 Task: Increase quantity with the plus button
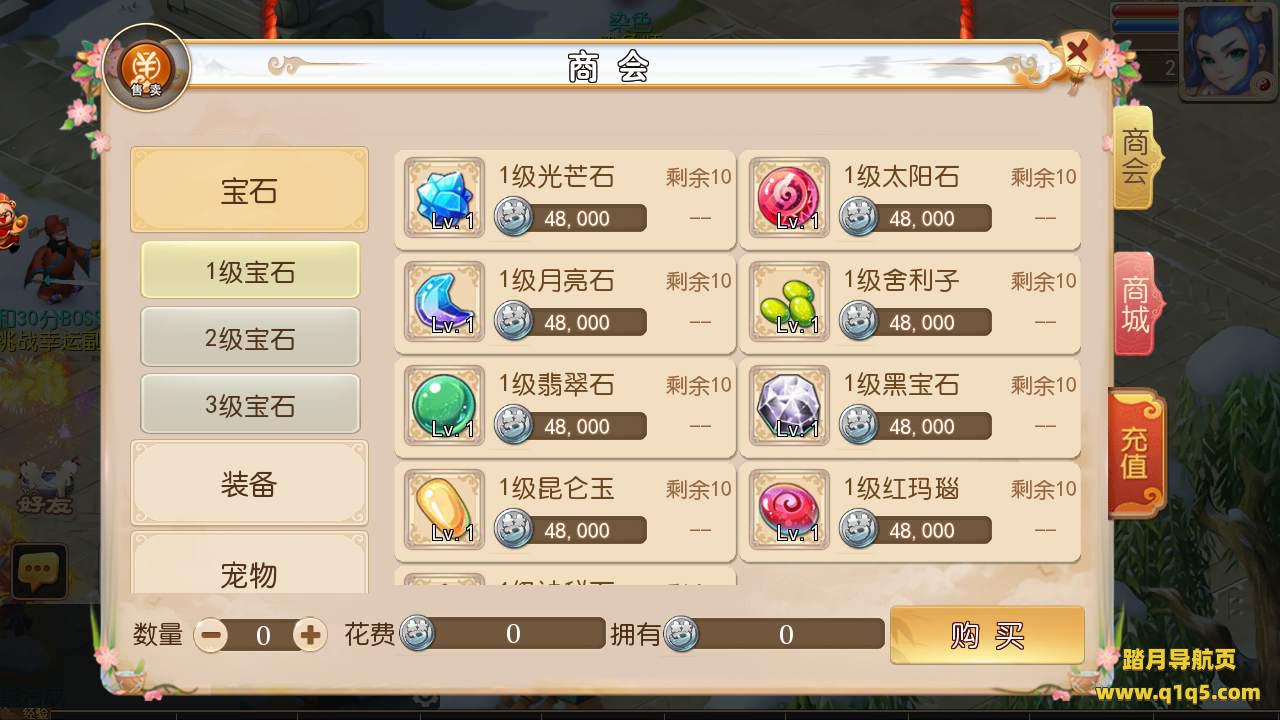pyautogui.click(x=310, y=634)
